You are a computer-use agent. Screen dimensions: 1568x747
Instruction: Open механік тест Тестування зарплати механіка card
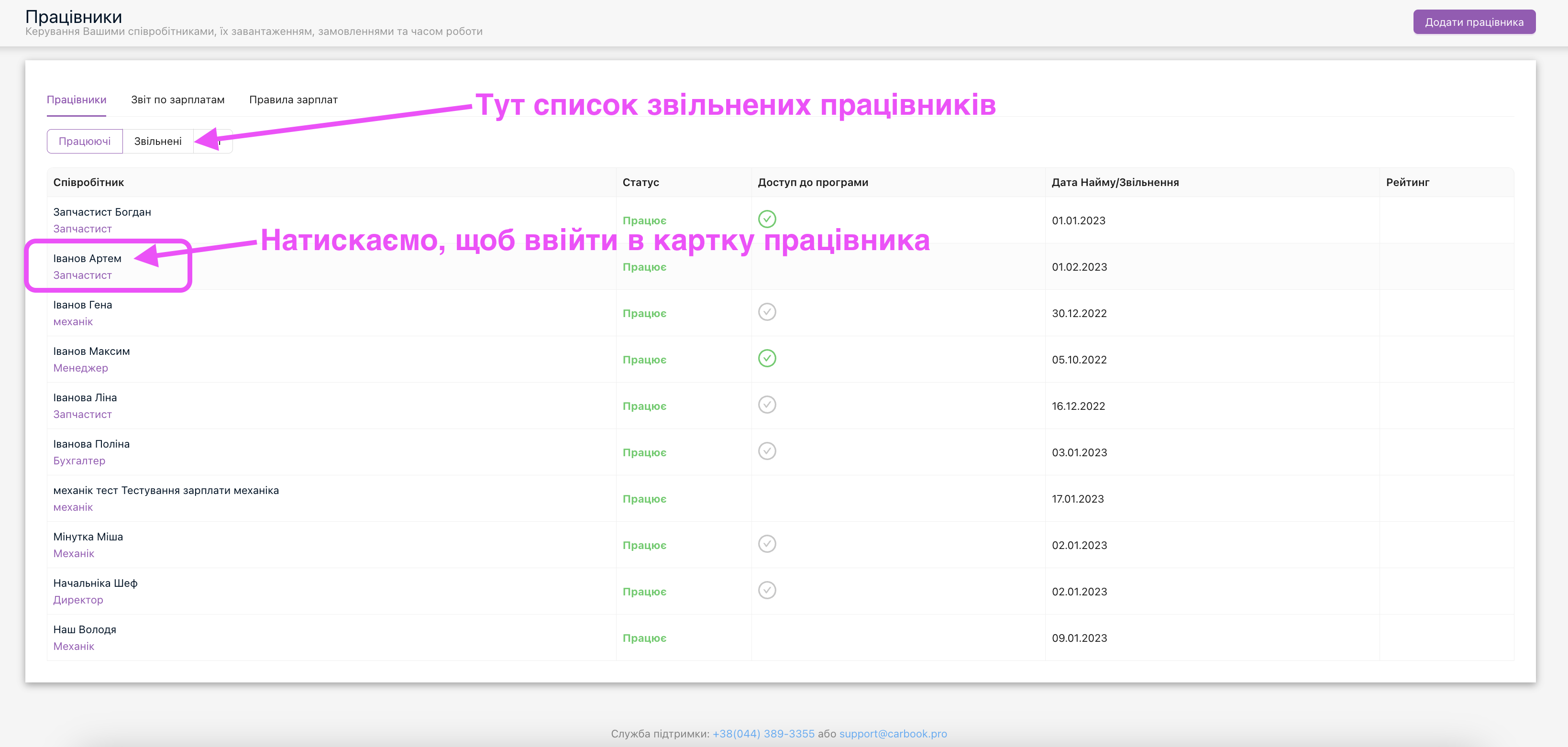click(166, 491)
